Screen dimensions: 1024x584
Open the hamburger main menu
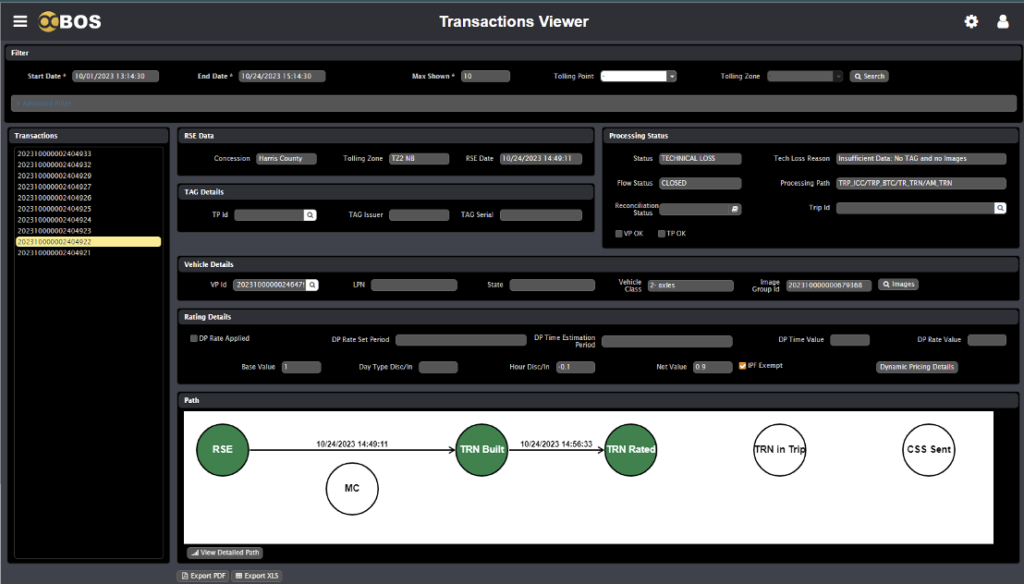[x=20, y=21]
